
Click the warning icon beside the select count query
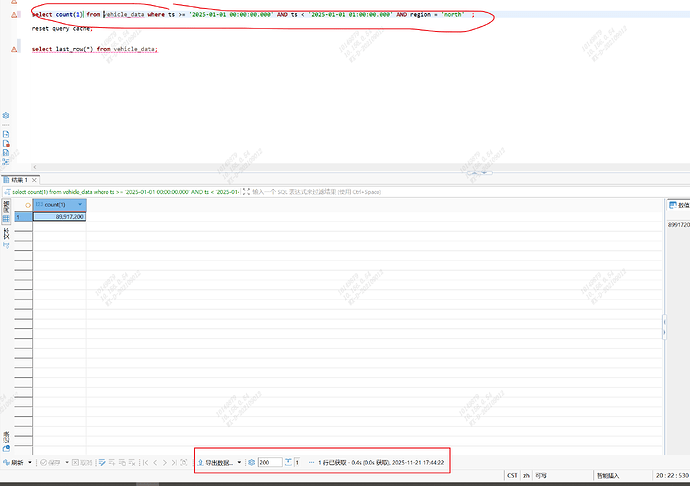[14, 15]
